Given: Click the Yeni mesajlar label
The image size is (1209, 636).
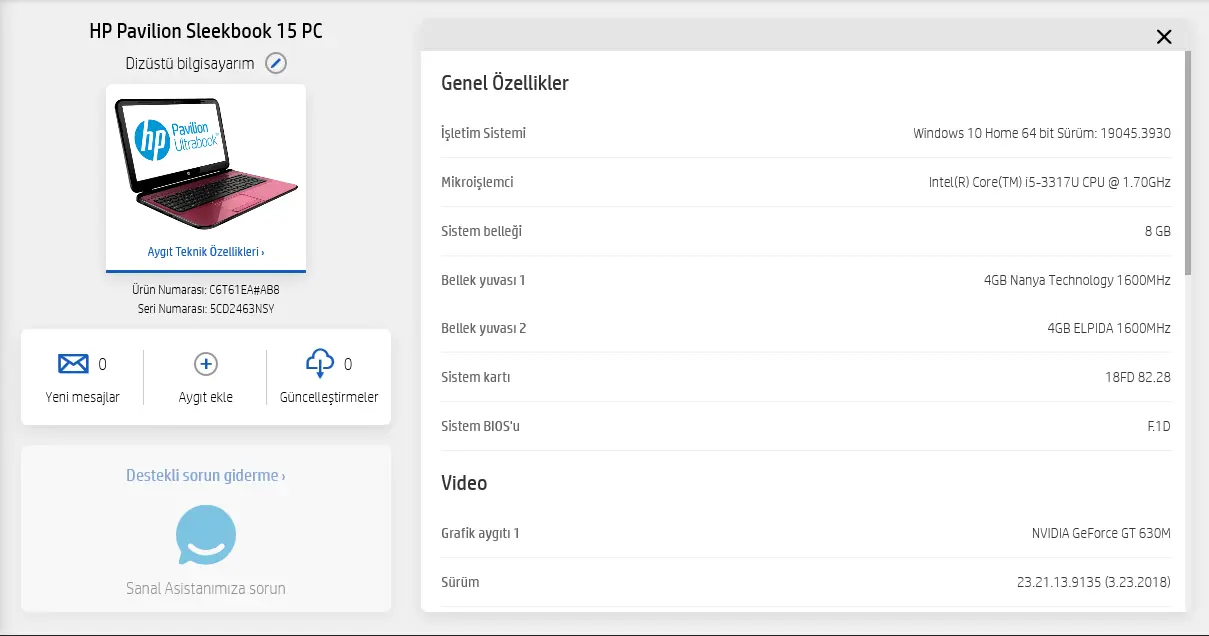Looking at the screenshot, I should click(x=83, y=397).
